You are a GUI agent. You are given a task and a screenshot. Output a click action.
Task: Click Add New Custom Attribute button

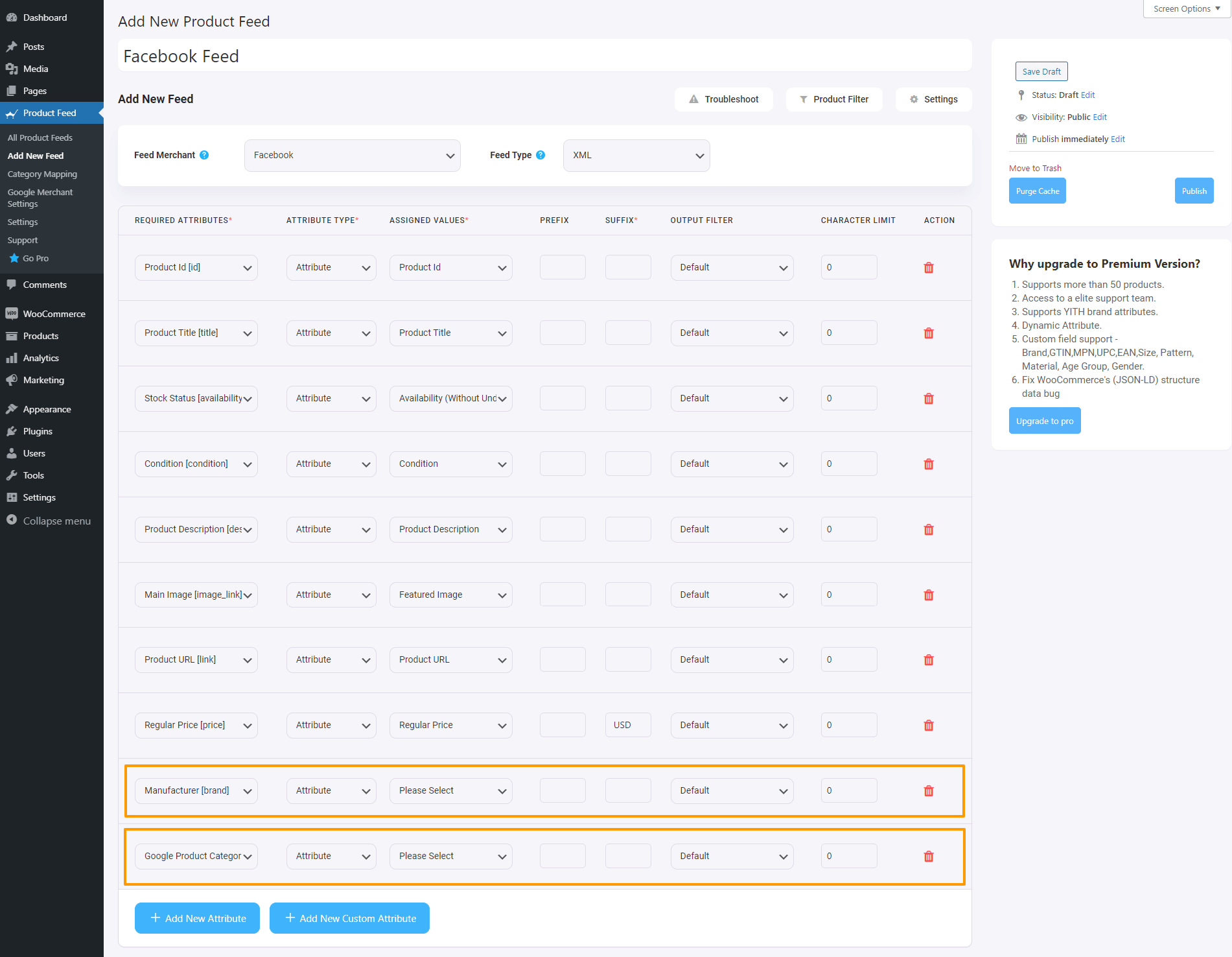tap(349, 918)
